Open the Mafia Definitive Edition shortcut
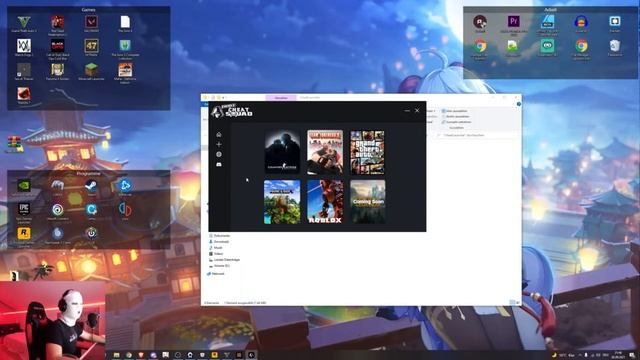The image size is (640, 360). 125,72
